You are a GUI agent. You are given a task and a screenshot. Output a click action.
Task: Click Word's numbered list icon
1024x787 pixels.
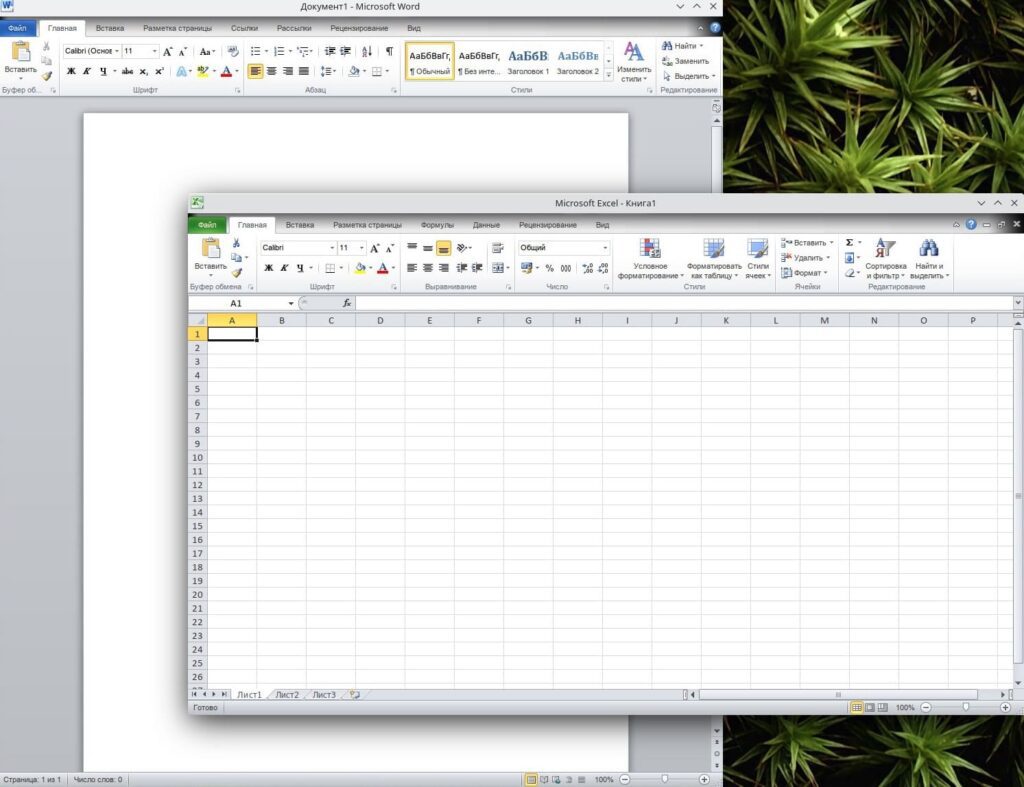click(279, 51)
